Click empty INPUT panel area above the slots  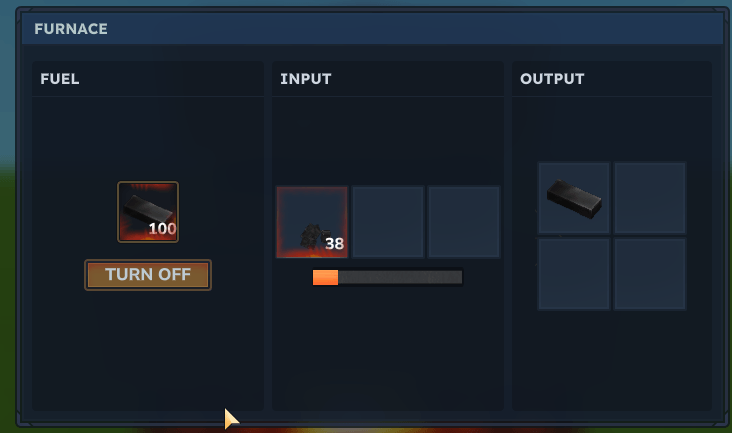pos(388,140)
